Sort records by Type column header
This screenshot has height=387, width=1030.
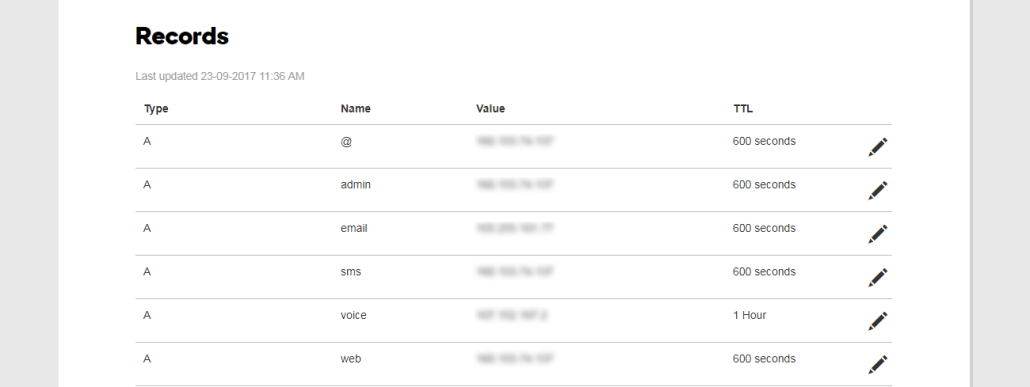[156, 109]
